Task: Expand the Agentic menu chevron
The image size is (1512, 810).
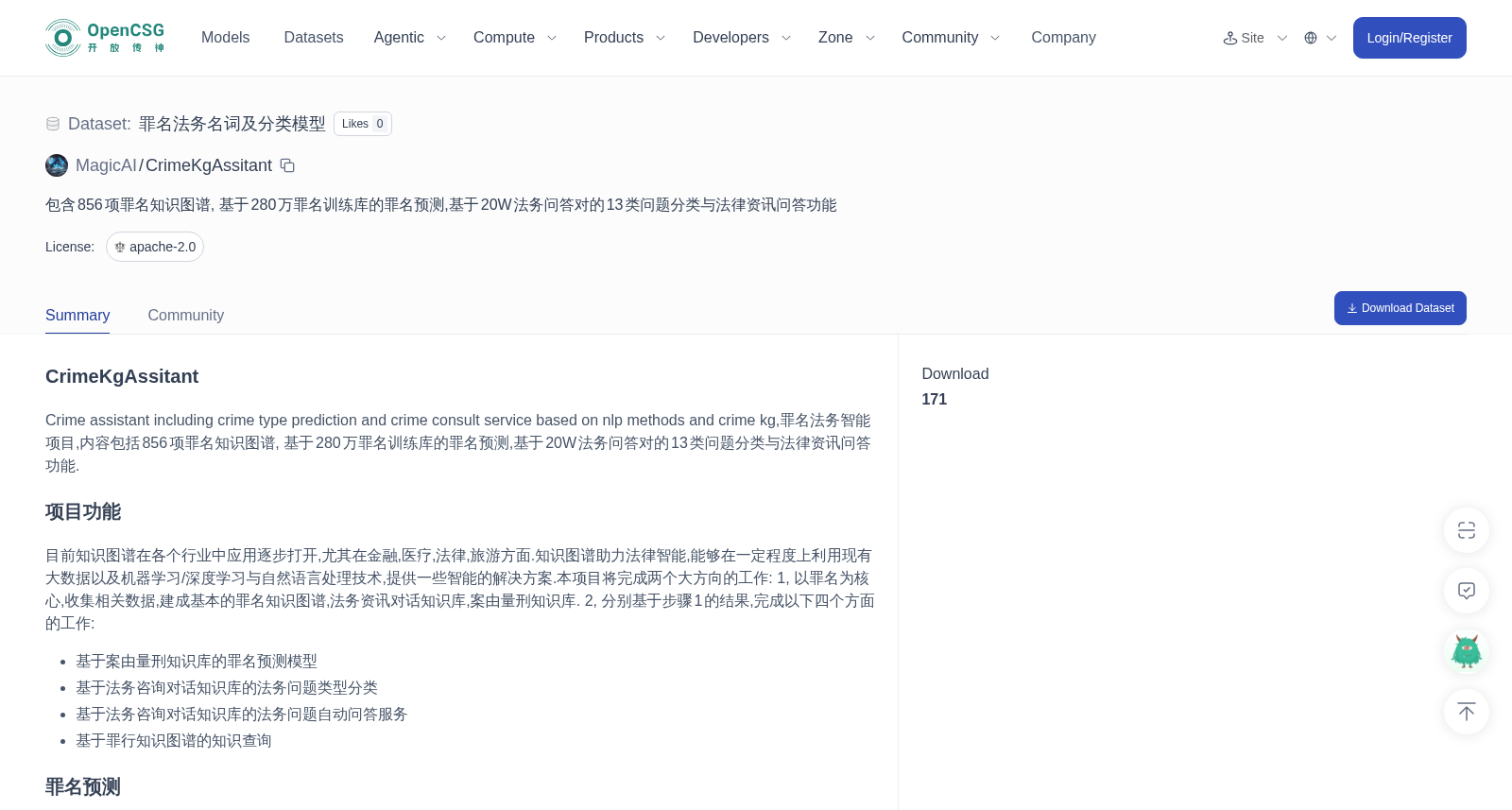Action: (x=440, y=38)
